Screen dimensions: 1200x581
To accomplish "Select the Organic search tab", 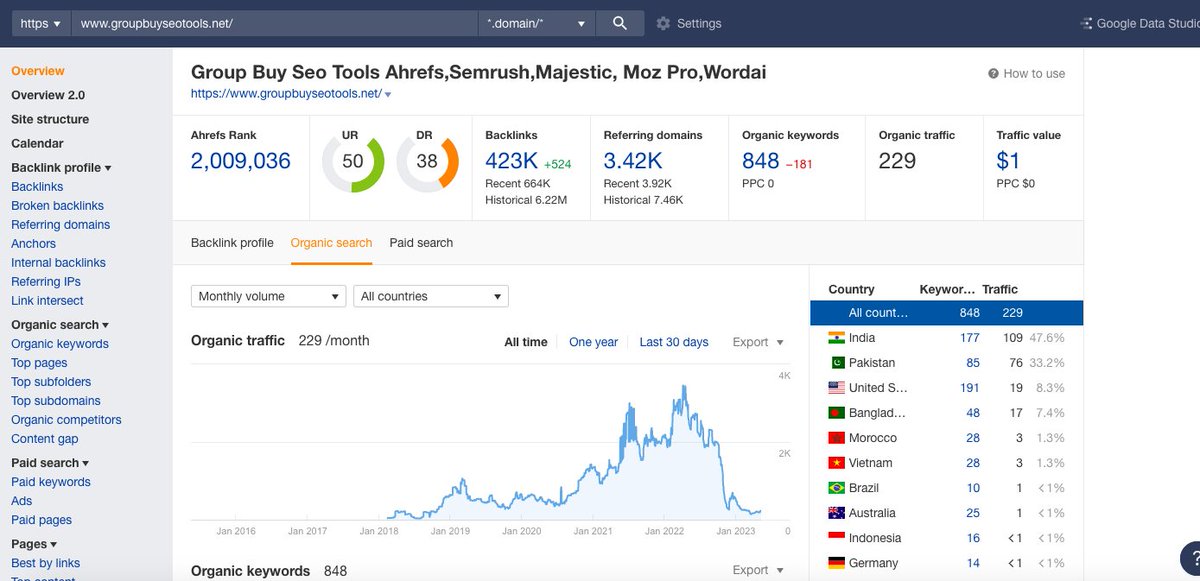I will [331, 243].
